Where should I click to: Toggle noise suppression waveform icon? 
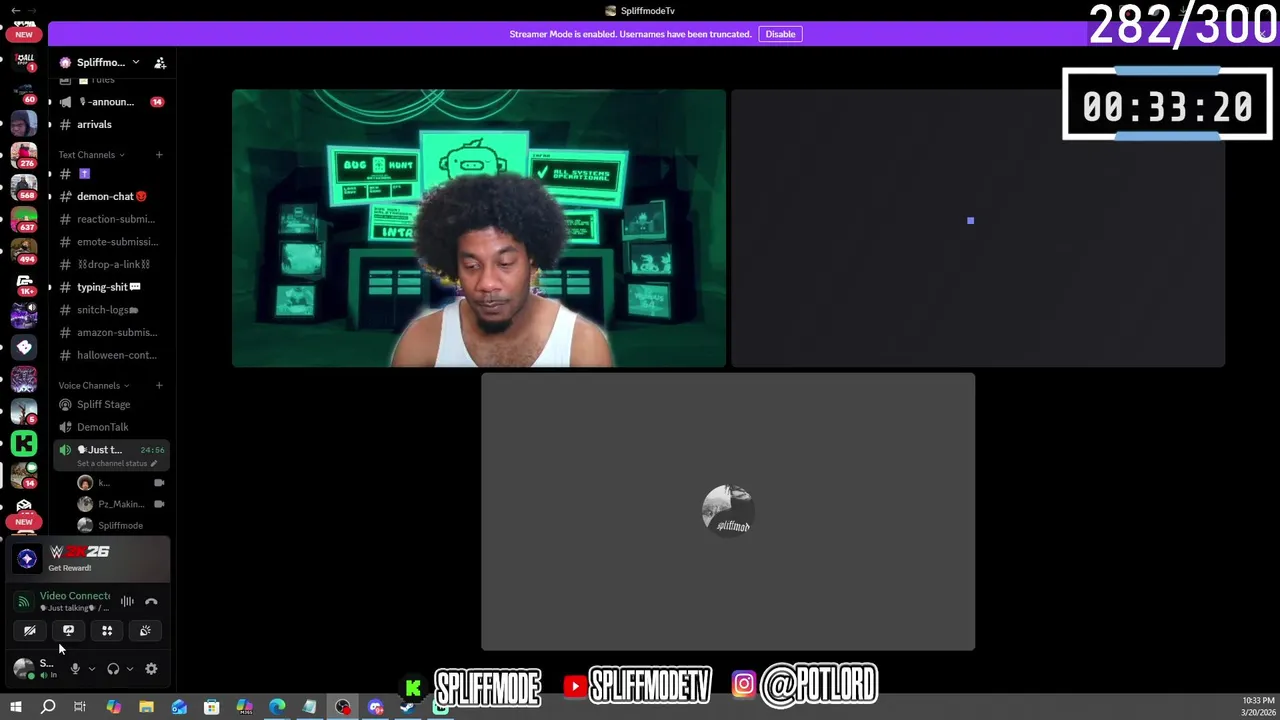click(x=127, y=601)
